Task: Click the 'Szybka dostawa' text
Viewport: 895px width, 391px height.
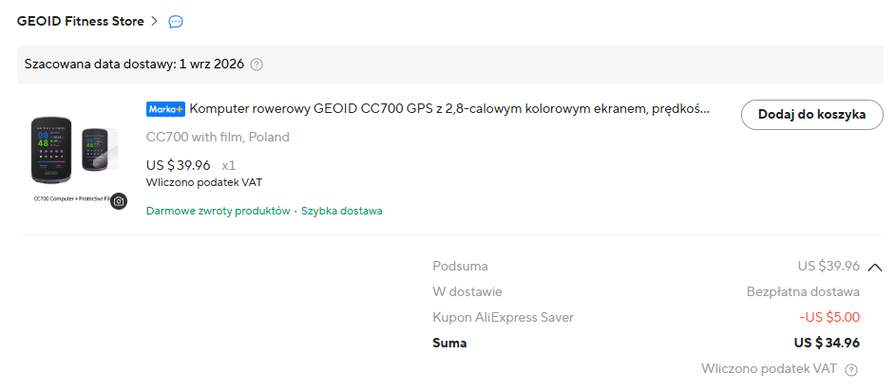Action: [342, 211]
